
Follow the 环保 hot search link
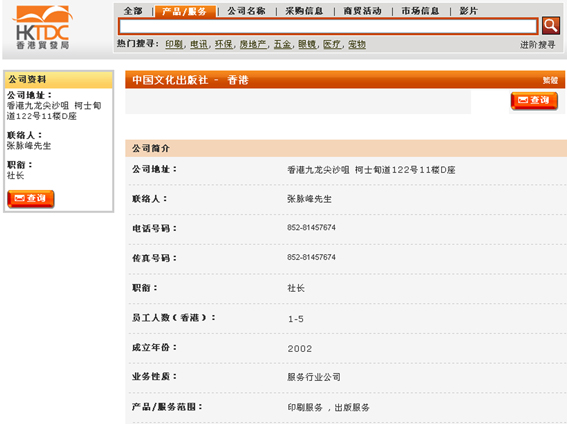coord(223,44)
